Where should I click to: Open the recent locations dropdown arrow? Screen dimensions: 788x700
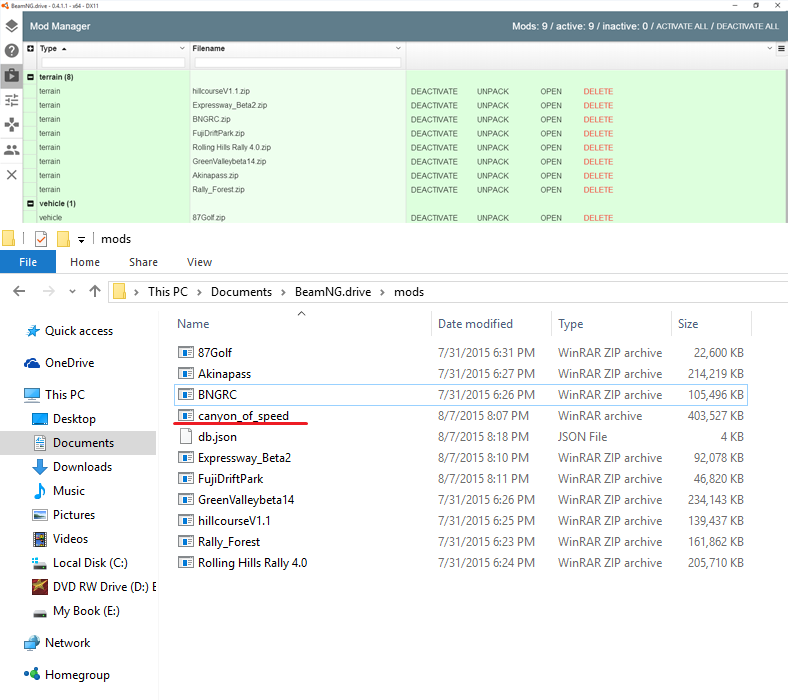[x=72, y=291]
